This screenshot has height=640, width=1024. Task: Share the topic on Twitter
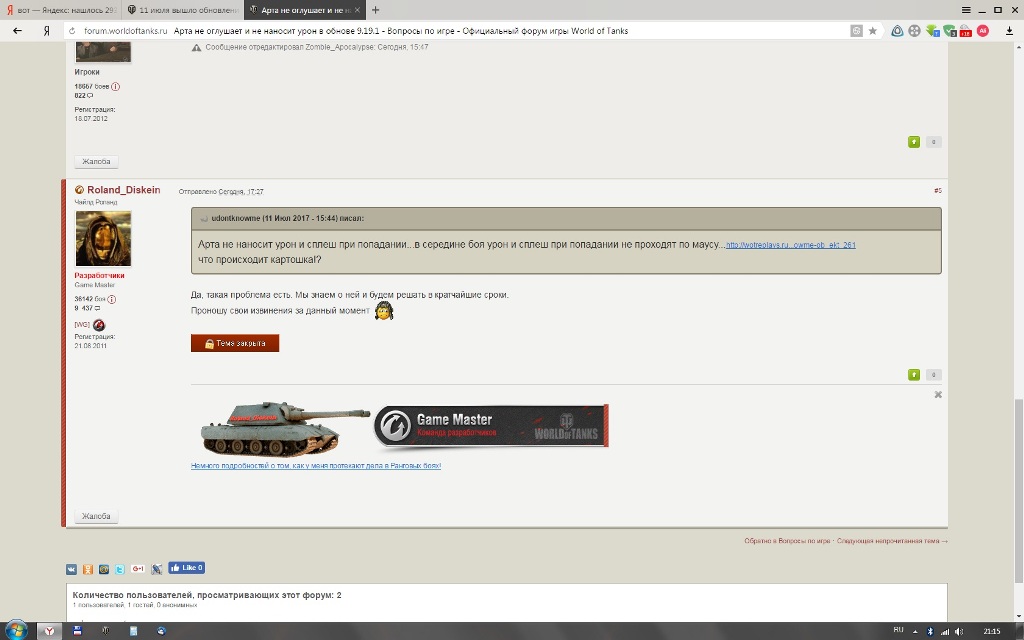coord(120,569)
